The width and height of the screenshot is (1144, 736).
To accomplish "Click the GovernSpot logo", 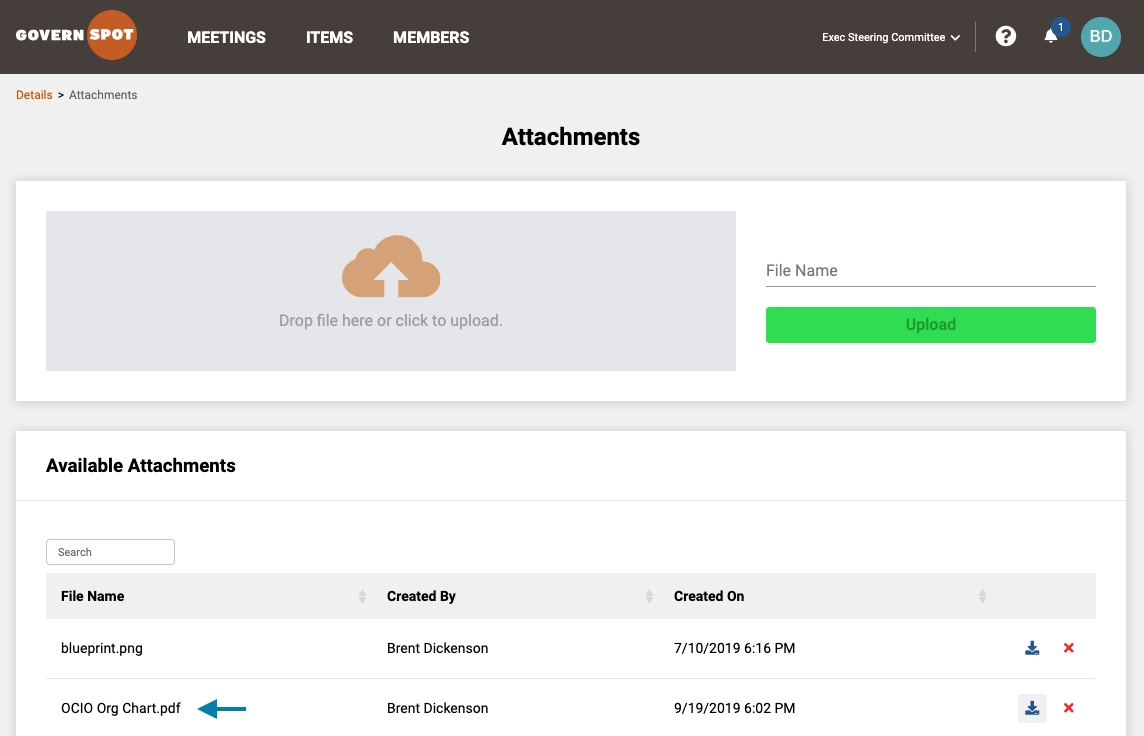I will (76, 35).
